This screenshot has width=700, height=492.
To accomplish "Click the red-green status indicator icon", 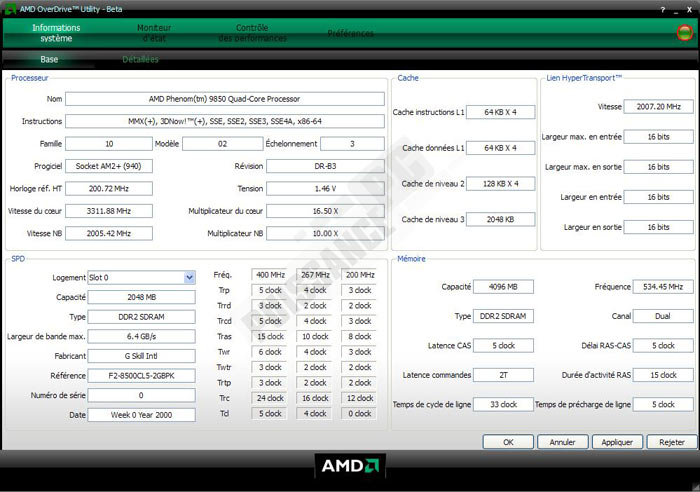I will tap(684, 32).
